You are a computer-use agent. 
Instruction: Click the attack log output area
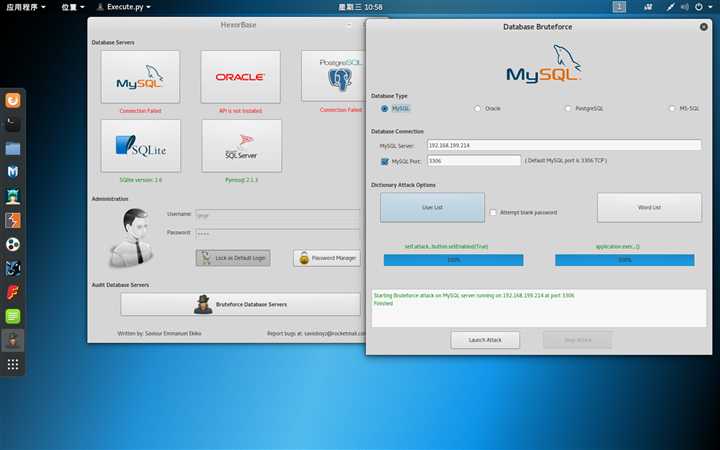coord(539,308)
